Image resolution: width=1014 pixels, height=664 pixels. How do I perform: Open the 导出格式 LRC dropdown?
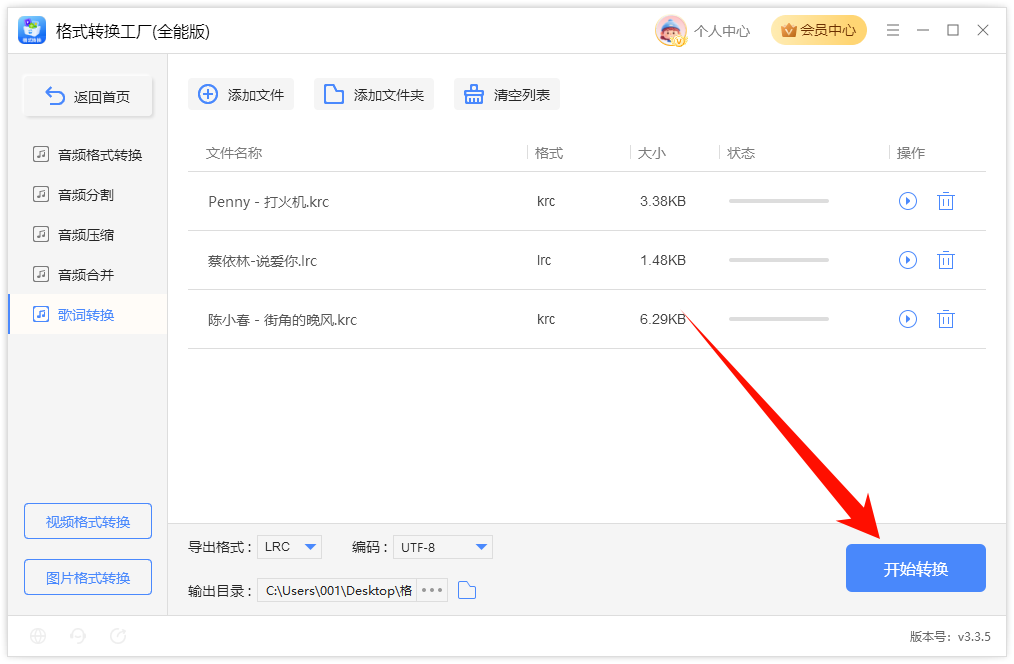point(290,547)
